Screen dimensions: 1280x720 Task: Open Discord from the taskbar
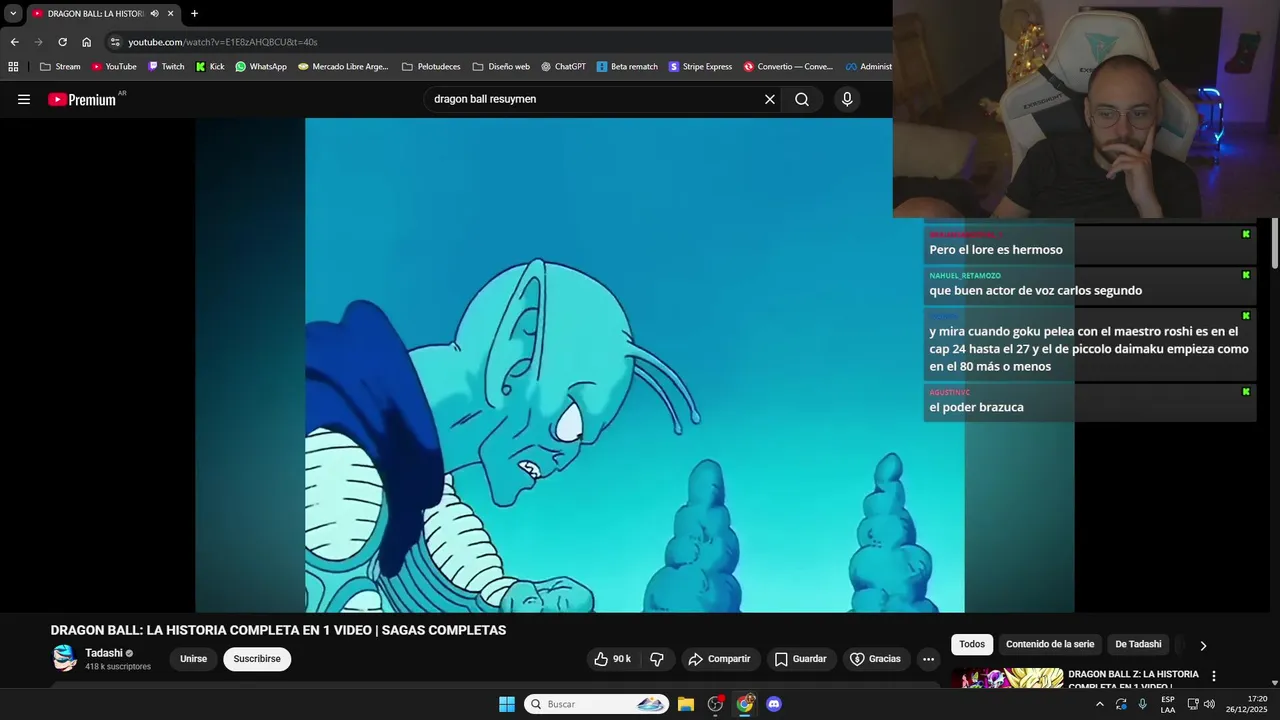coord(774,704)
